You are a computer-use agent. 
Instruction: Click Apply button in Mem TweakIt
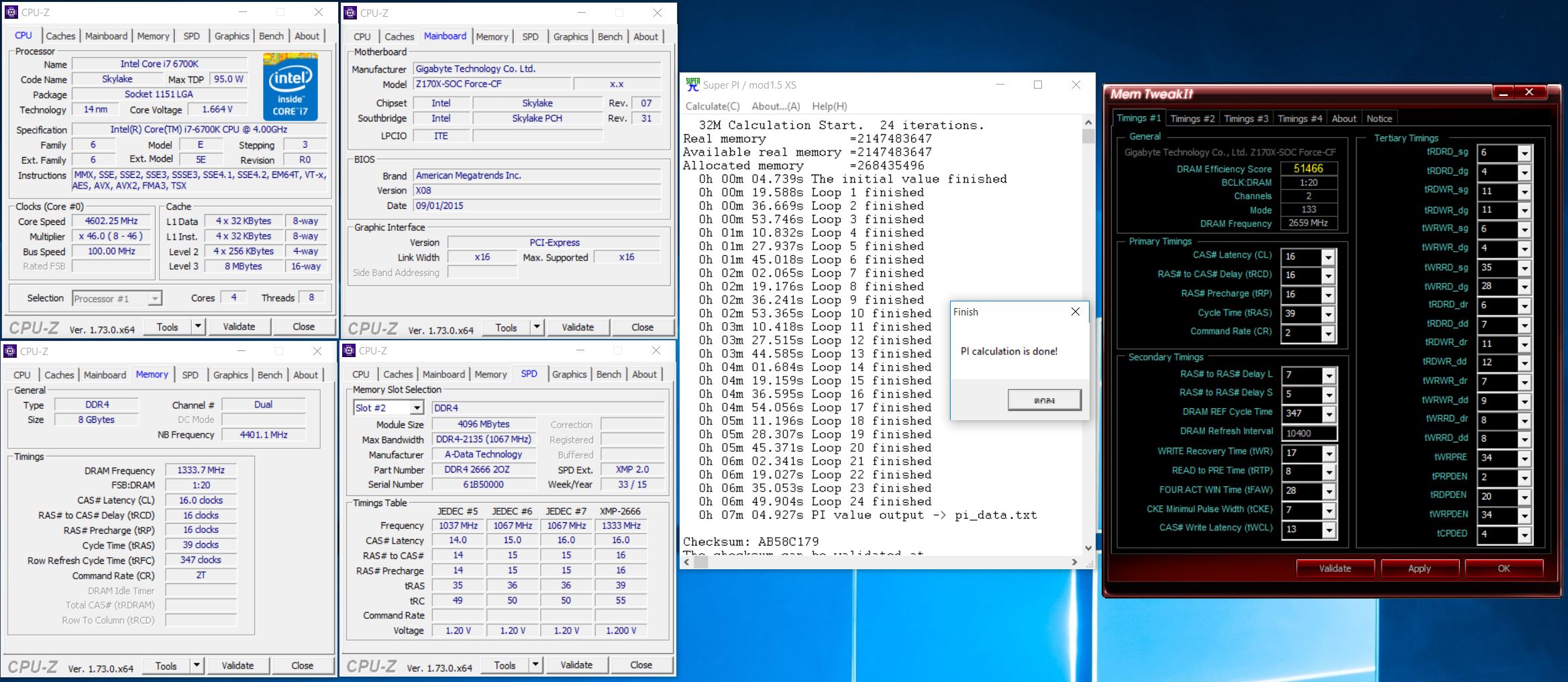(1419, 569)
